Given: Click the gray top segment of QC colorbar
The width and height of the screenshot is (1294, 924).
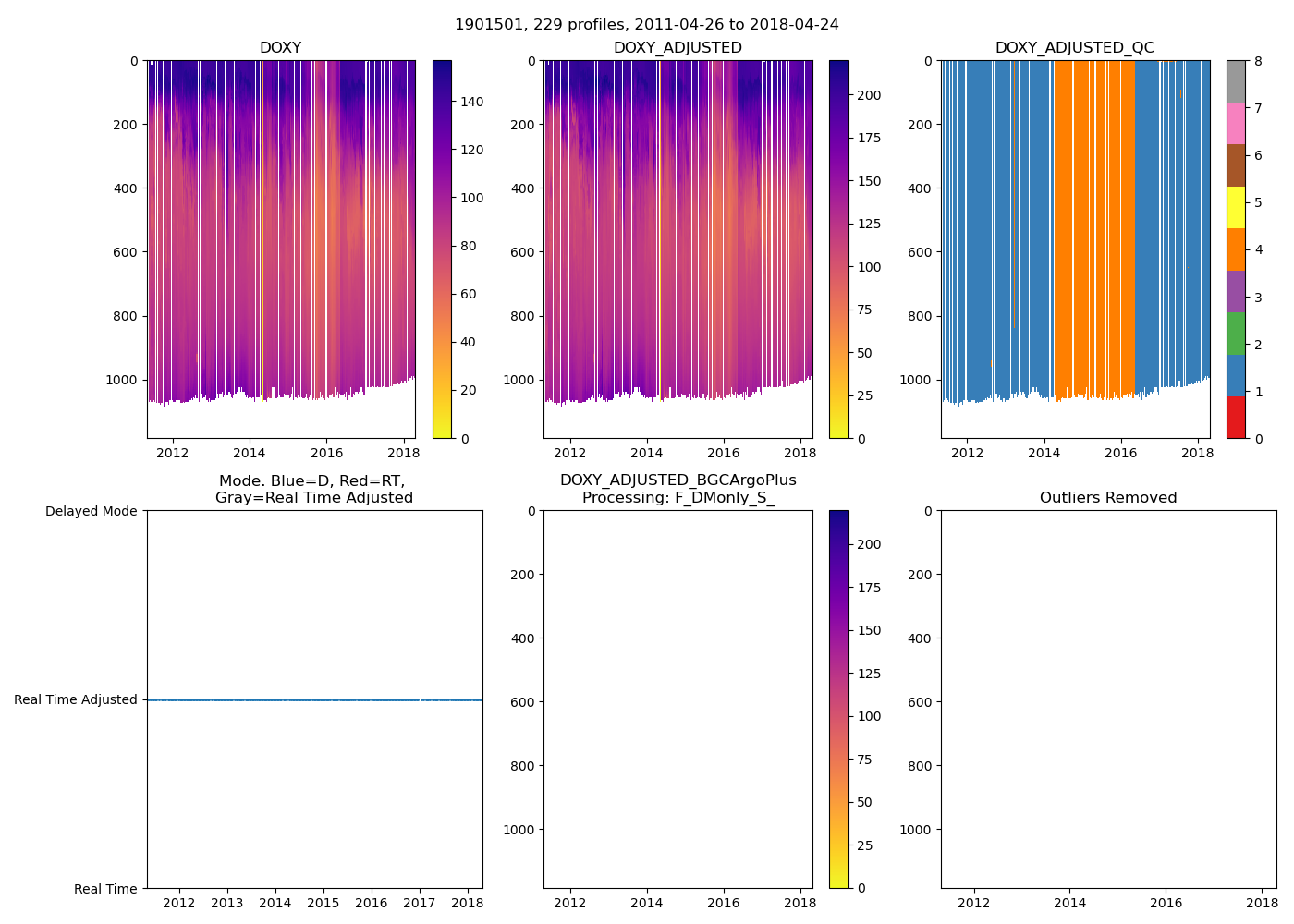Looking at the screenshot, I should tap(1236, 81).
